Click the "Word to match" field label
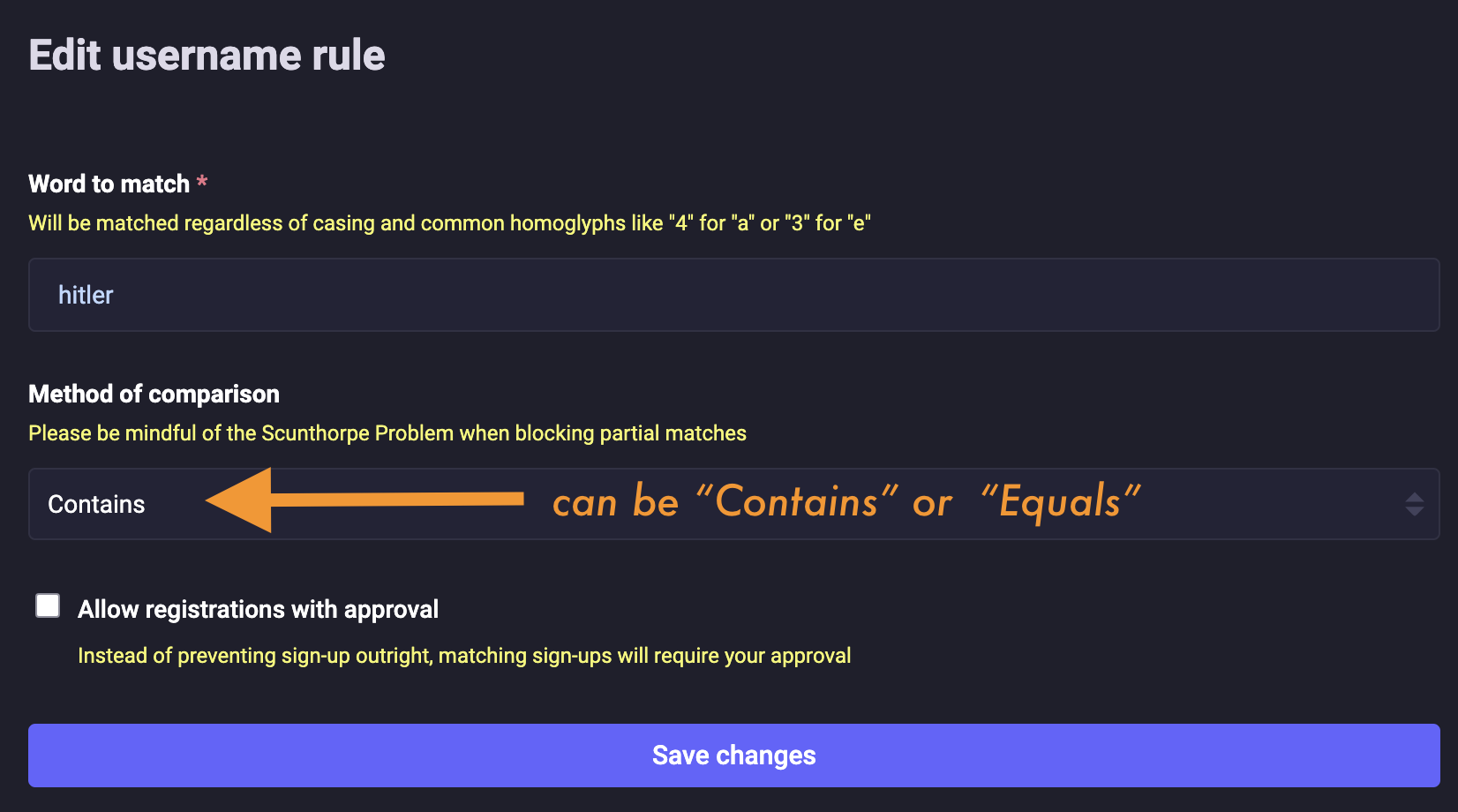Image resolution: width=1458 pixels, height=812 pixels. pyautogui.click(x=109, y=184)
